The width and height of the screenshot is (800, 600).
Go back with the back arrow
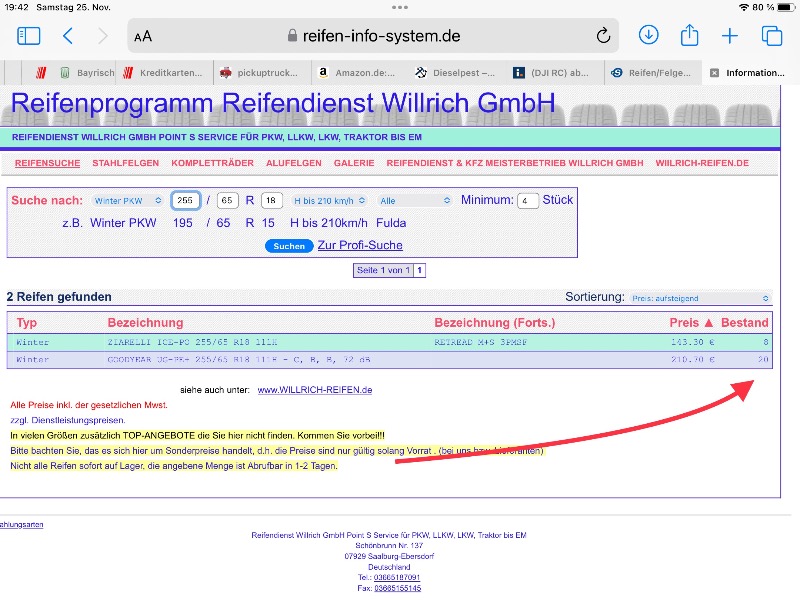coord(68,36)
